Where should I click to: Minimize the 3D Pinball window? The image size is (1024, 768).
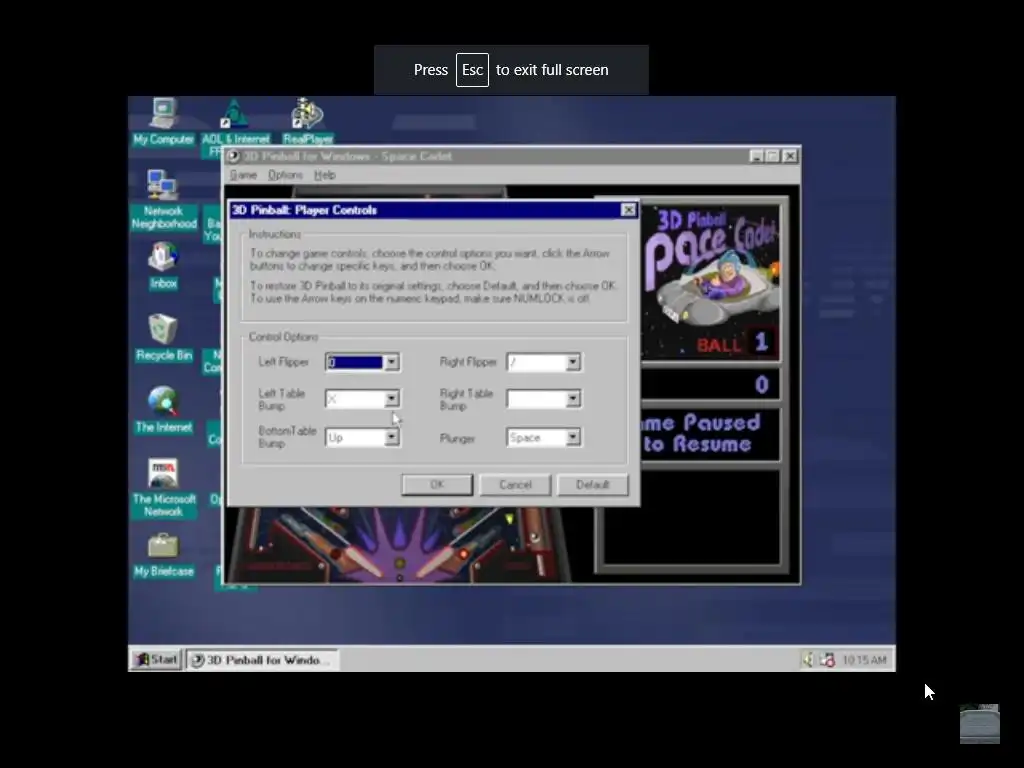(756, 156)
